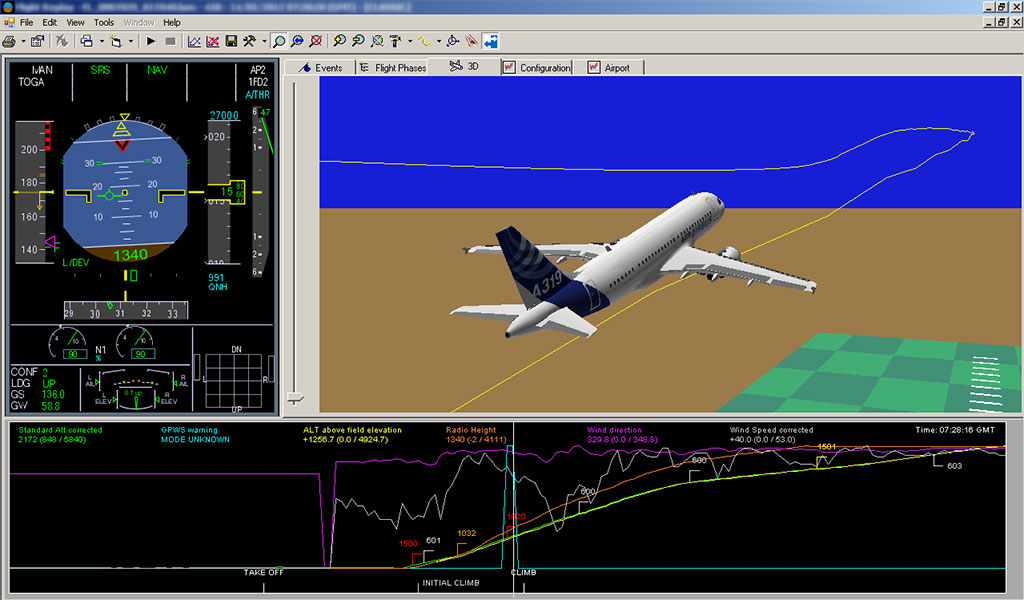
Task: Click the yellow hammer marker icon
Action: coord(395,42)
